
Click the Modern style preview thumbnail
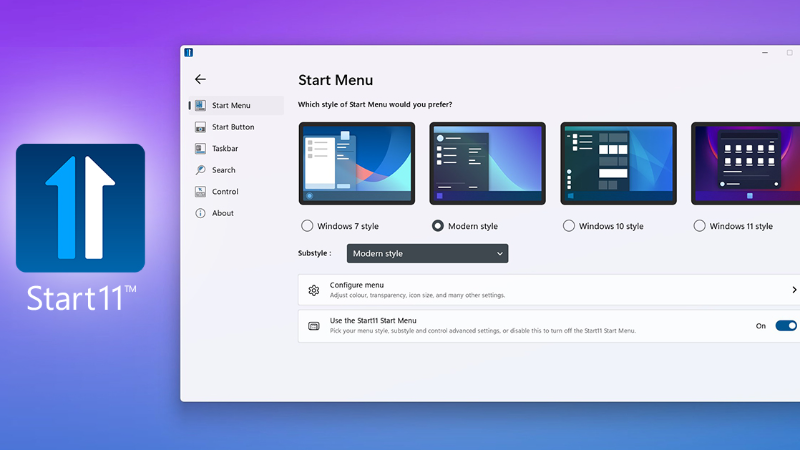(x=487, y=163)
